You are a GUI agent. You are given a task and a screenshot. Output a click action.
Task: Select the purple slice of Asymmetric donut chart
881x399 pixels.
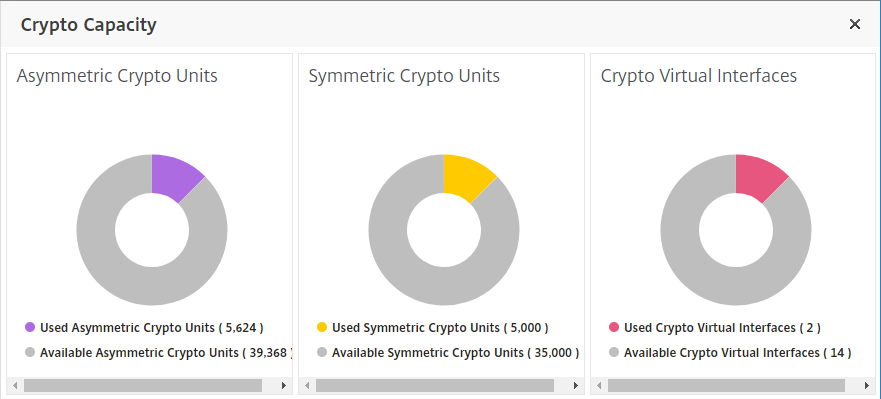point(174,176)
